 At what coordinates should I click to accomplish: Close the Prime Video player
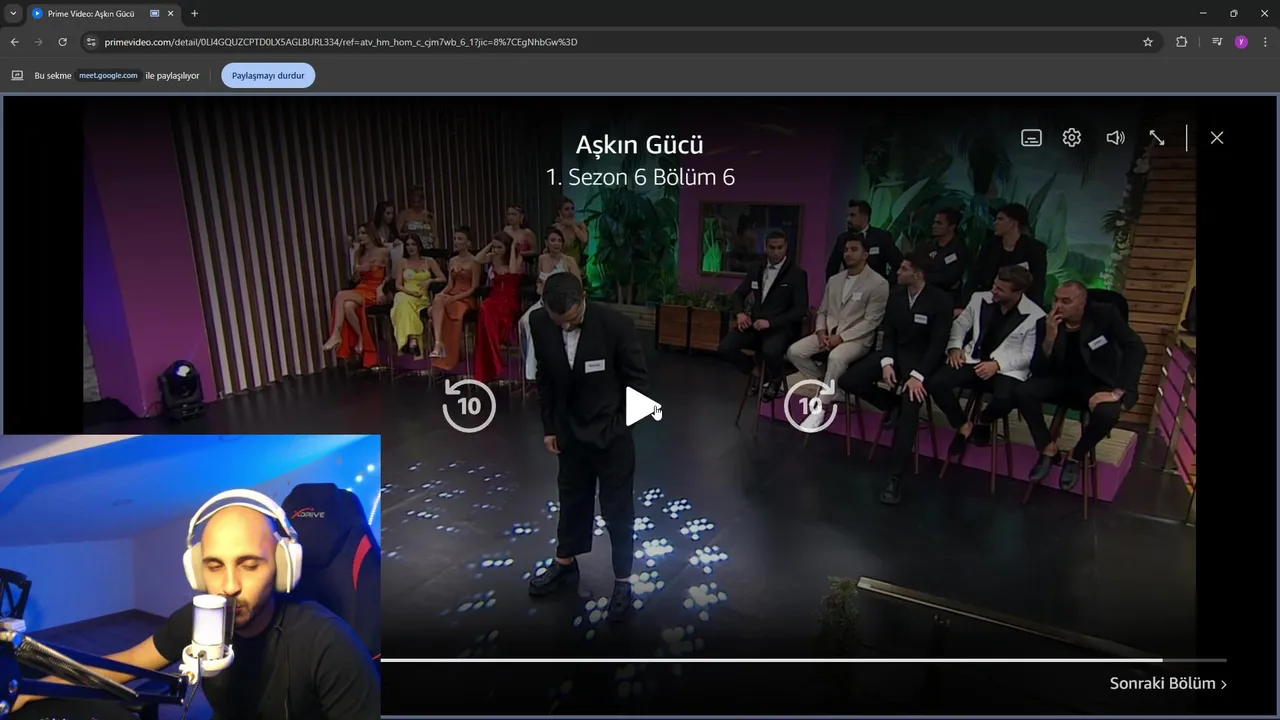pyautogui.click(x=1217, y=138)
